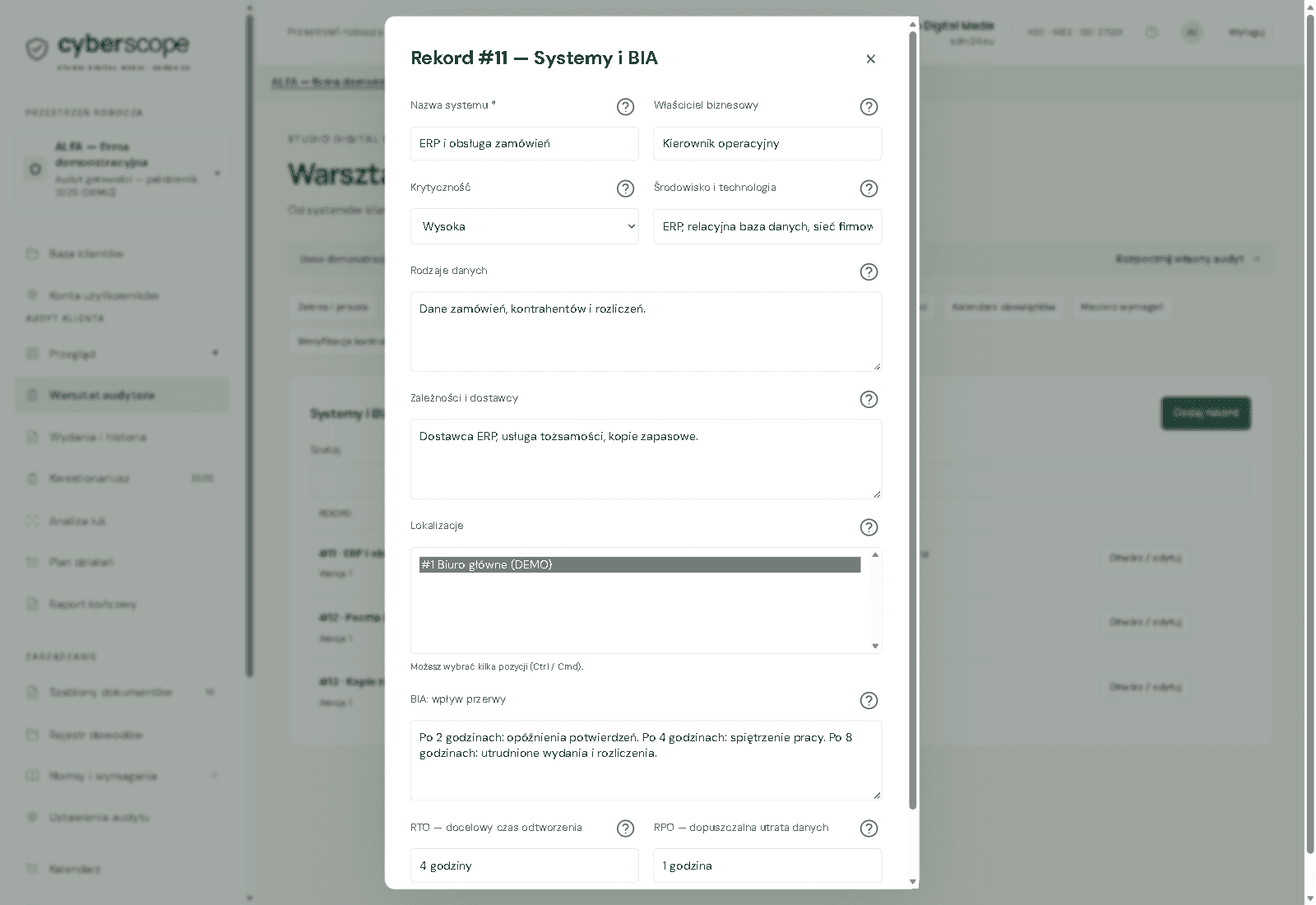Click the Lokalizacje help icon
Viewport: 1316px width, 905px height.
[869, 527]
